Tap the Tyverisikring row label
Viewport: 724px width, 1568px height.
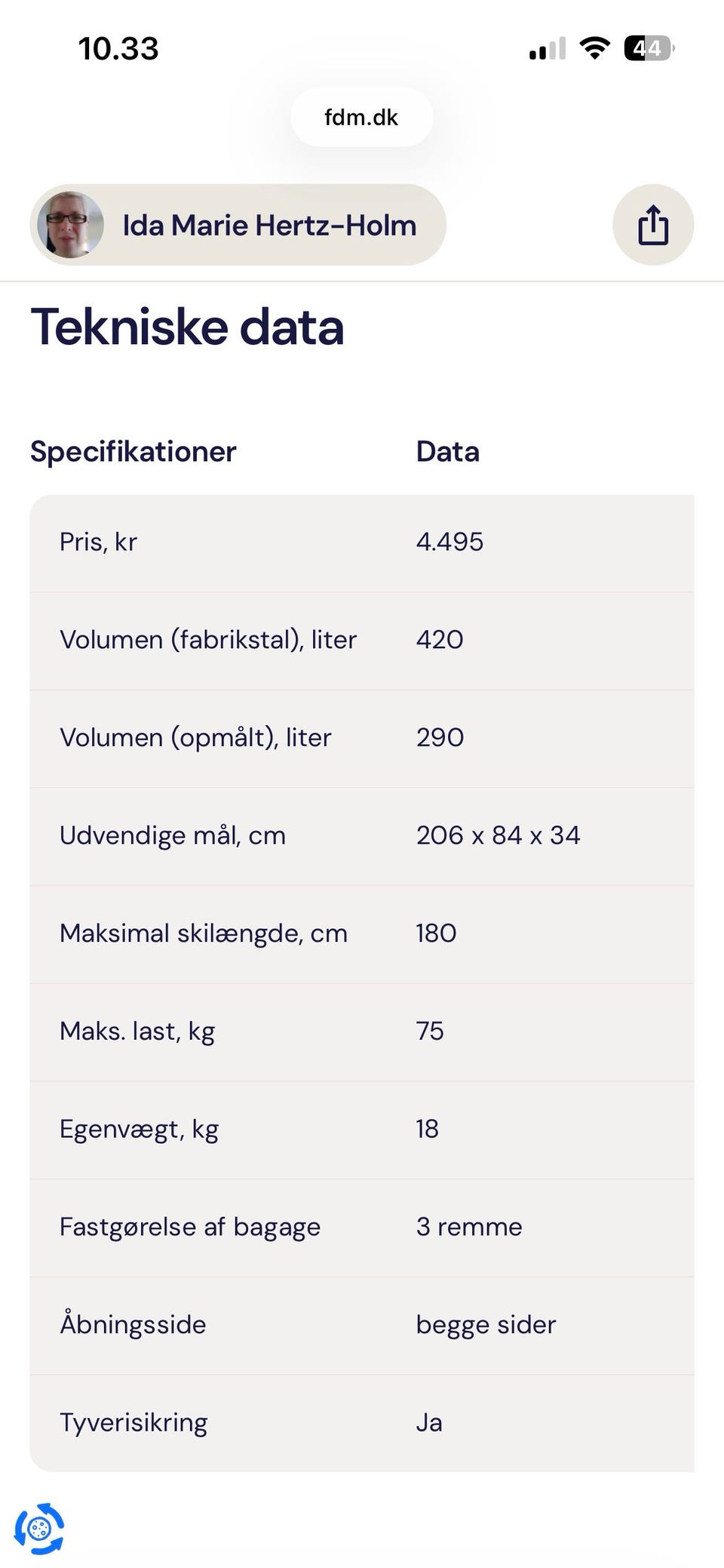pyautogui.click(x=134, y=1423)
